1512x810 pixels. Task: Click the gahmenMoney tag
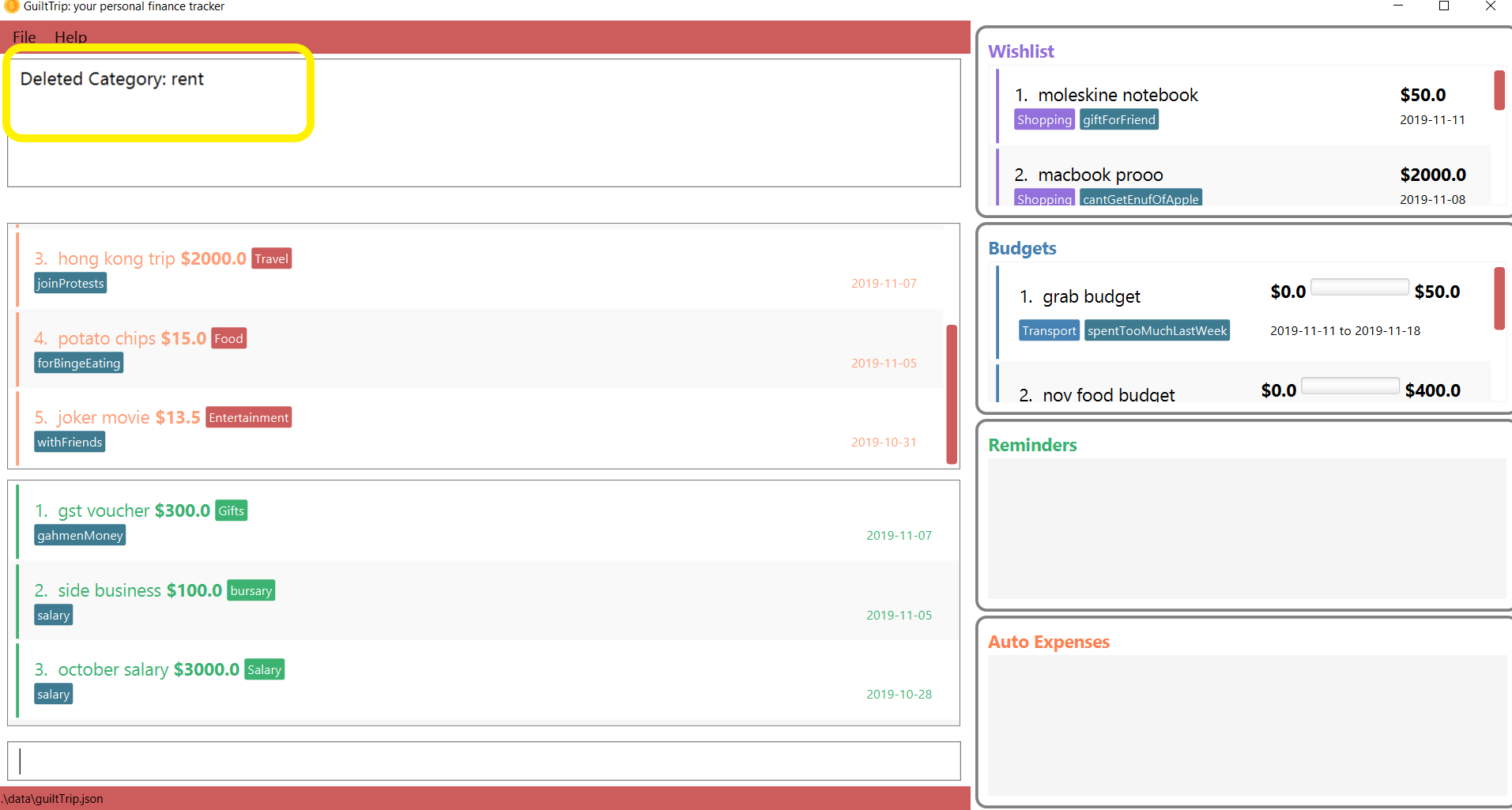(80, 535)
